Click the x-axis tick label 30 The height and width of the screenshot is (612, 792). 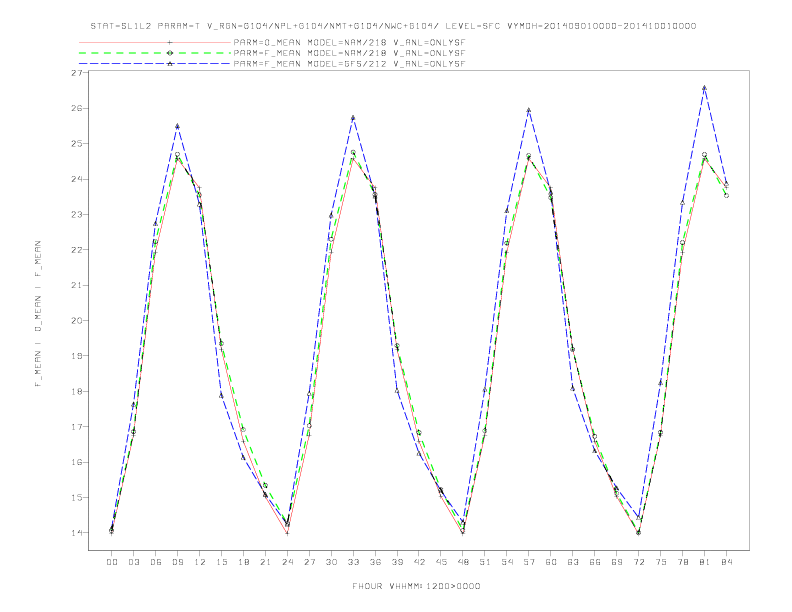coord(331,562)
